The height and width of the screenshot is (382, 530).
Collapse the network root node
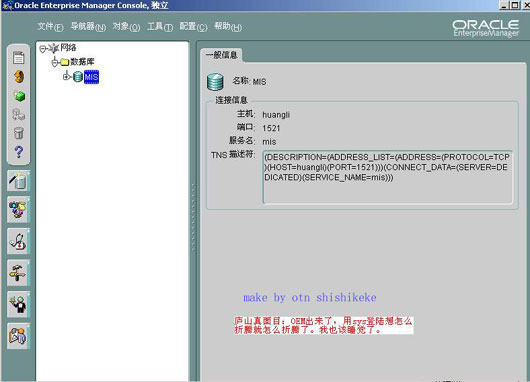click(43, 49)
